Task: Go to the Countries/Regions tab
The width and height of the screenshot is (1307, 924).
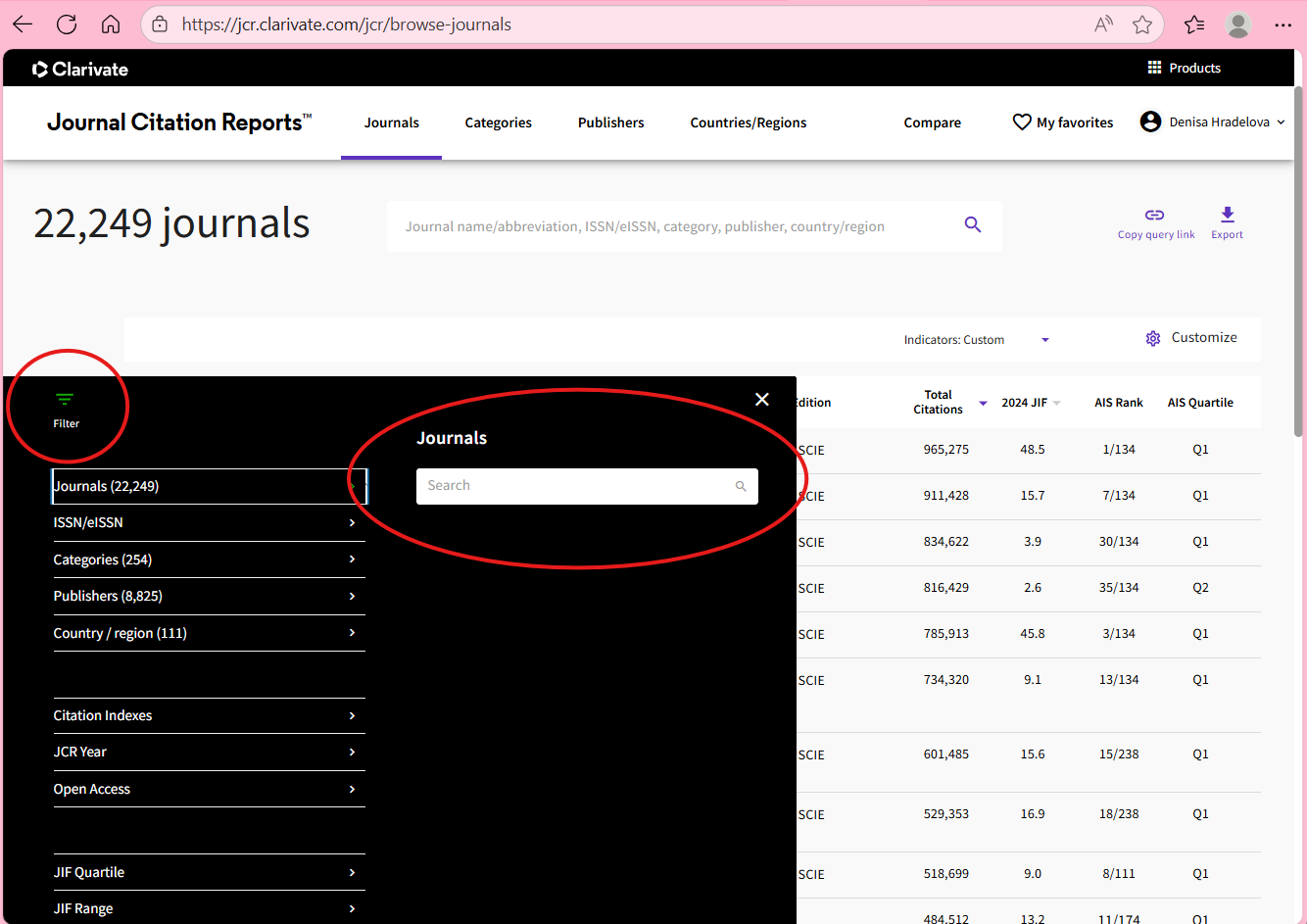Action: pyautogui.click(x=748, y=122)
